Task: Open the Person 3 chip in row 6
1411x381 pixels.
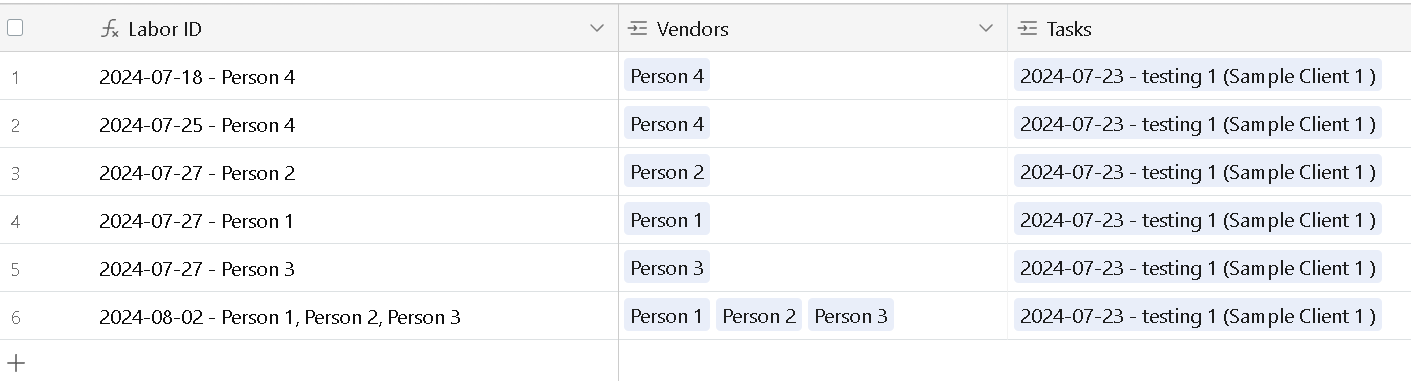Action: (851, 316)
